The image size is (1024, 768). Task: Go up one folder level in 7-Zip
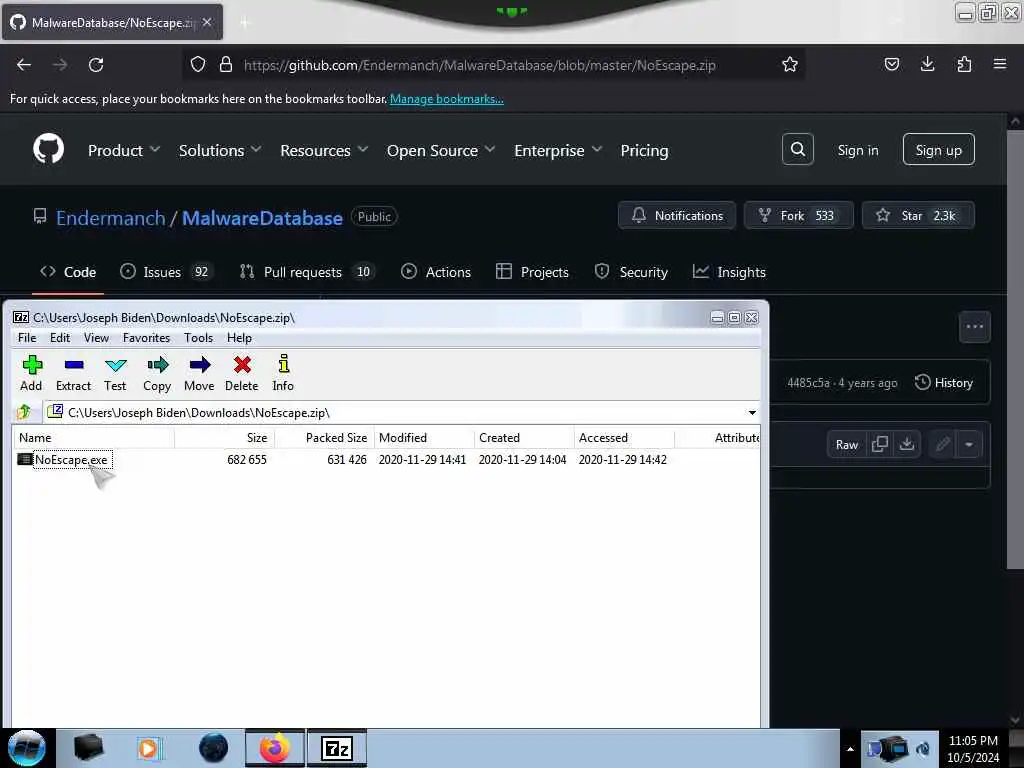[x=24, y=412]
